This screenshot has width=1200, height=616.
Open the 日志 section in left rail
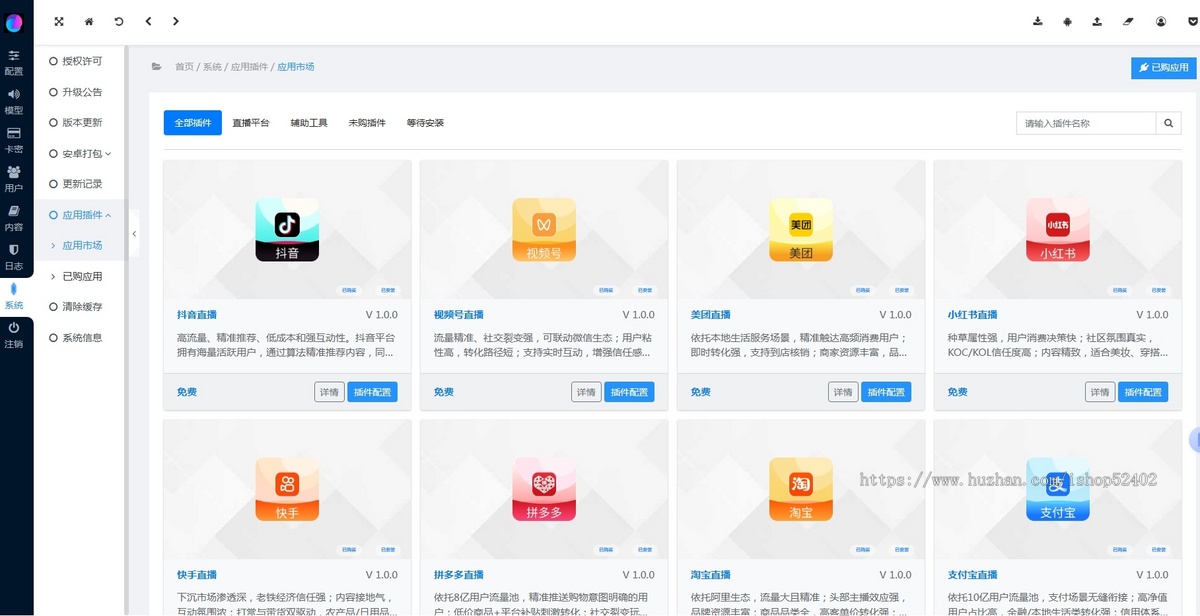pos(14,257)
